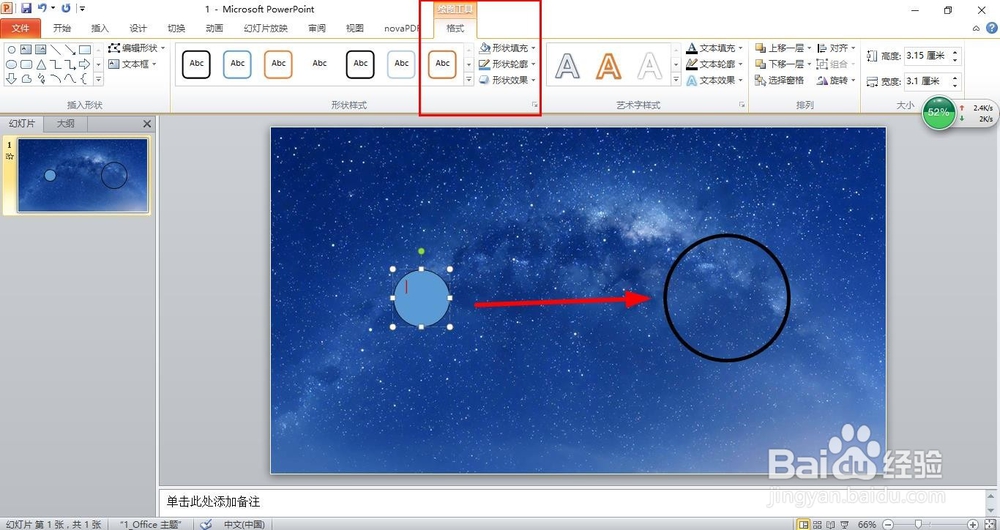Screen dimensions: 1000x530
Task: Apply the blue outline Abc shape style
Action: [x=237, y=64]
